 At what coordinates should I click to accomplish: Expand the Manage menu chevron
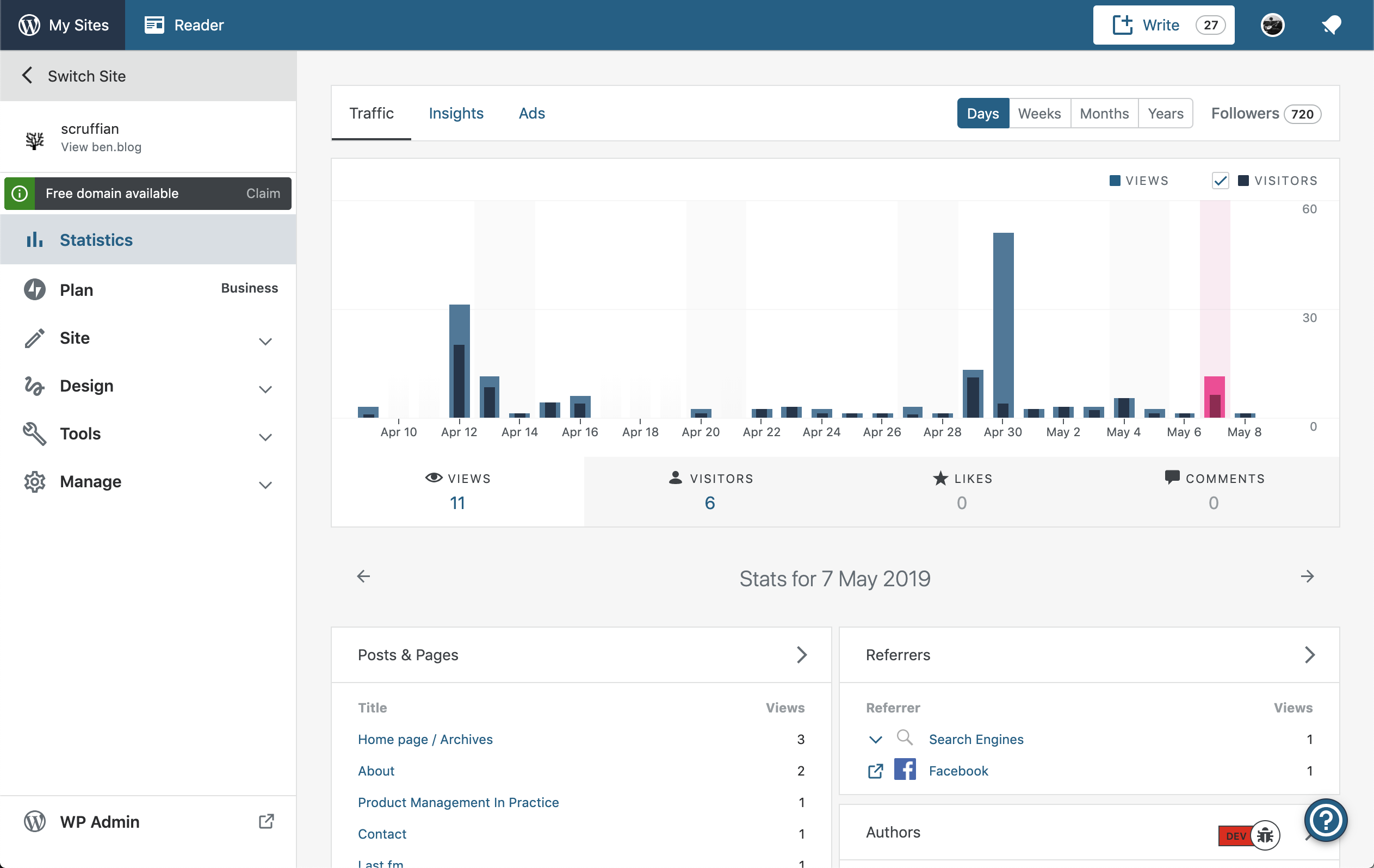(265, 485)
